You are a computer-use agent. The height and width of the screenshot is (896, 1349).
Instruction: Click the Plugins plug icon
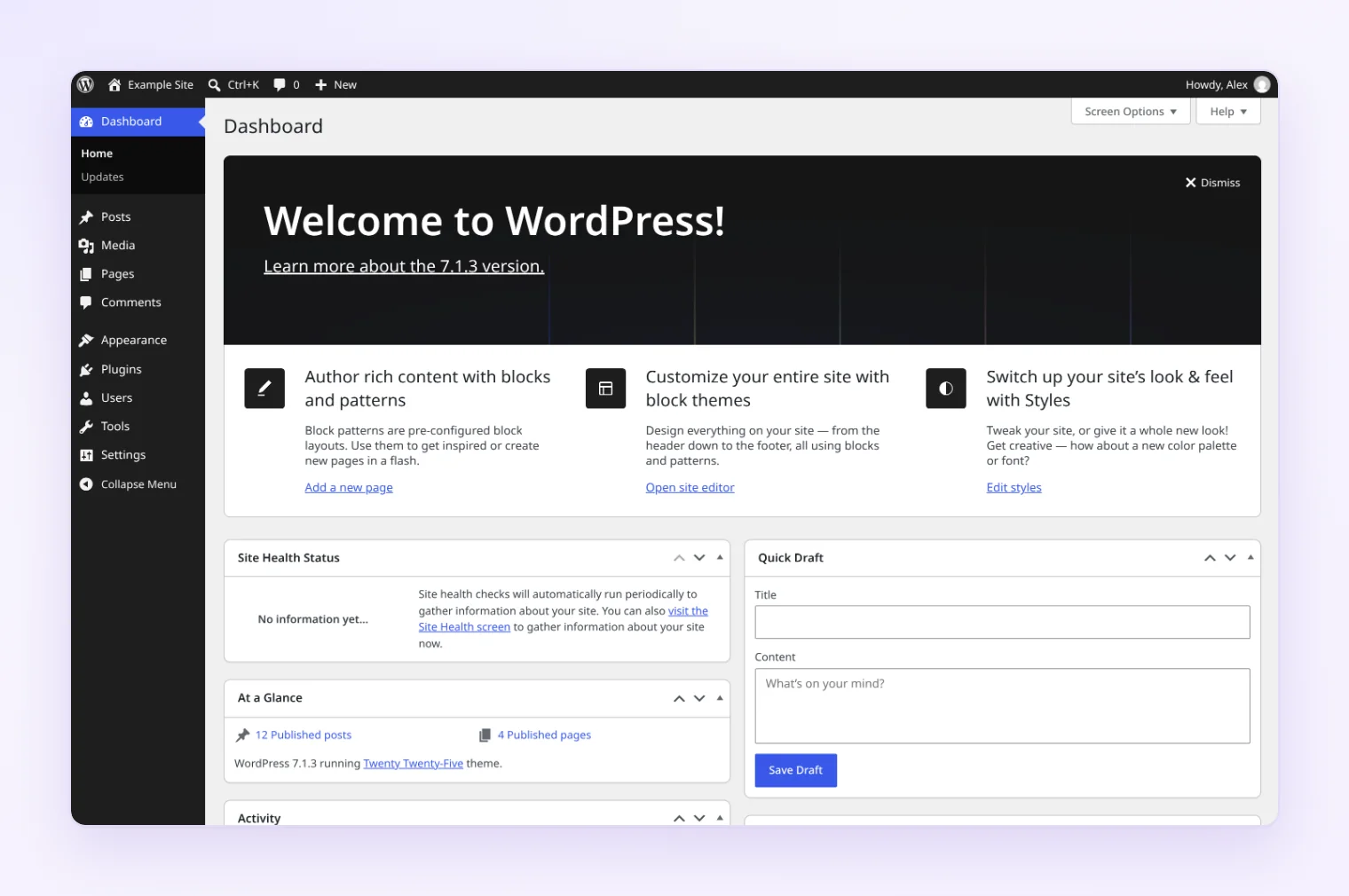tap(86, 370)
